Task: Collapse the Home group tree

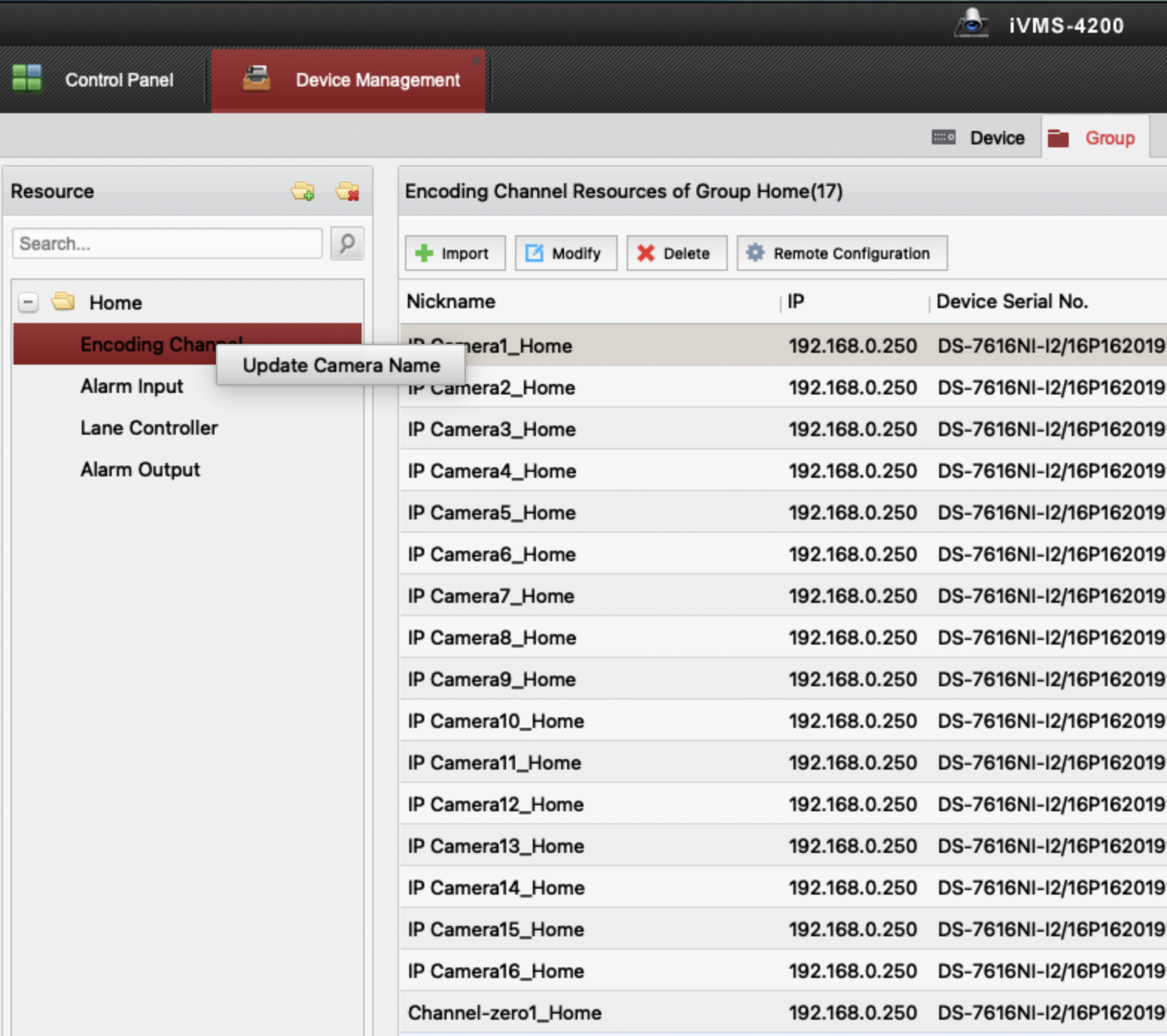Action: click(28, 302)
